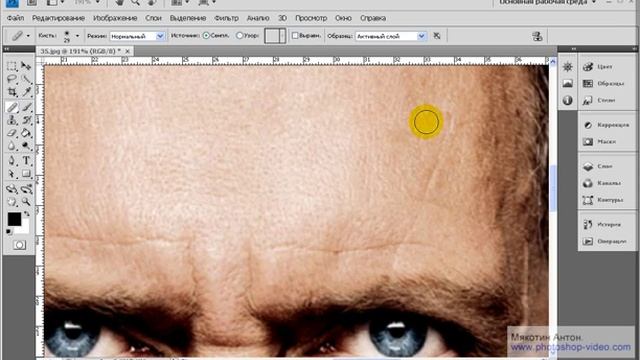The width and height of the screenshot is (640, 360).
Task: Select the Dodge tool
Action: pyautogui.click(x=27, y=146)
